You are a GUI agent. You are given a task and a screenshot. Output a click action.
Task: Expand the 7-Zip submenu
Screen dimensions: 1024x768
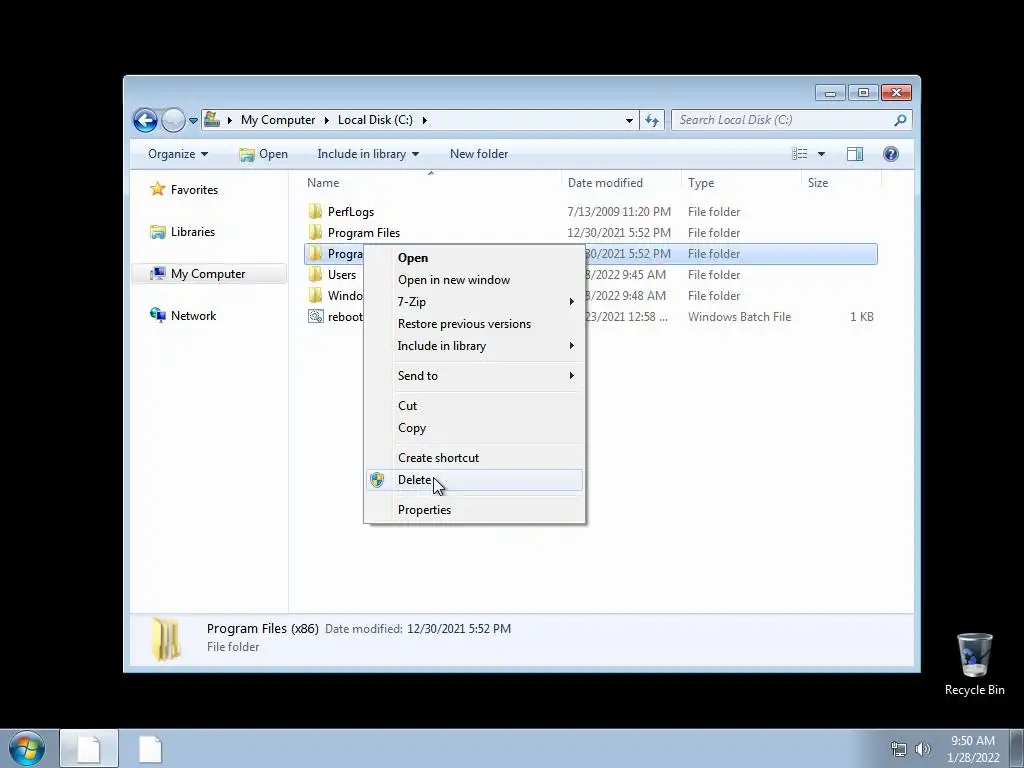474,302
